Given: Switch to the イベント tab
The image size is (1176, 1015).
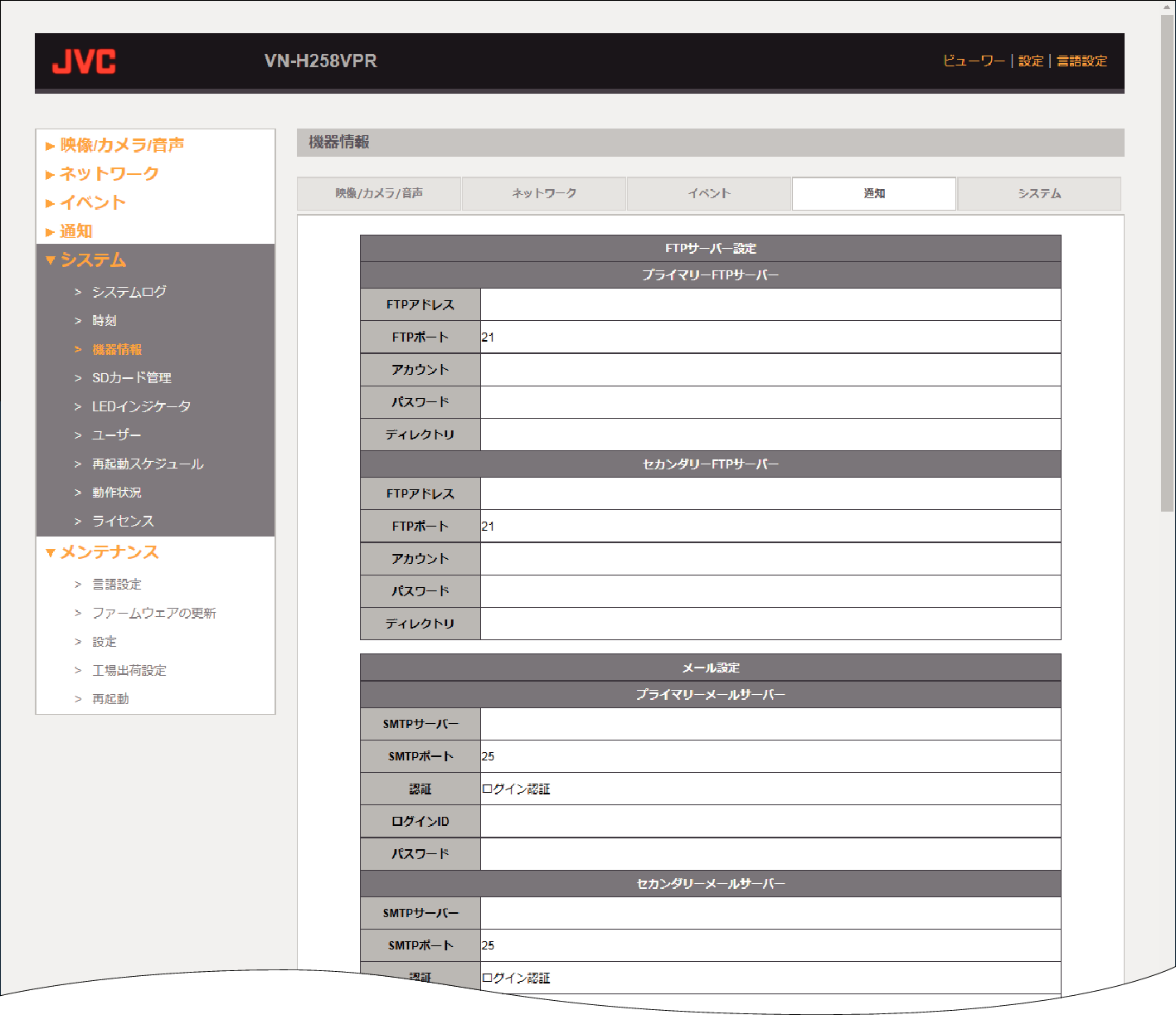Looking at the screenshot, I should coord(709,193).
